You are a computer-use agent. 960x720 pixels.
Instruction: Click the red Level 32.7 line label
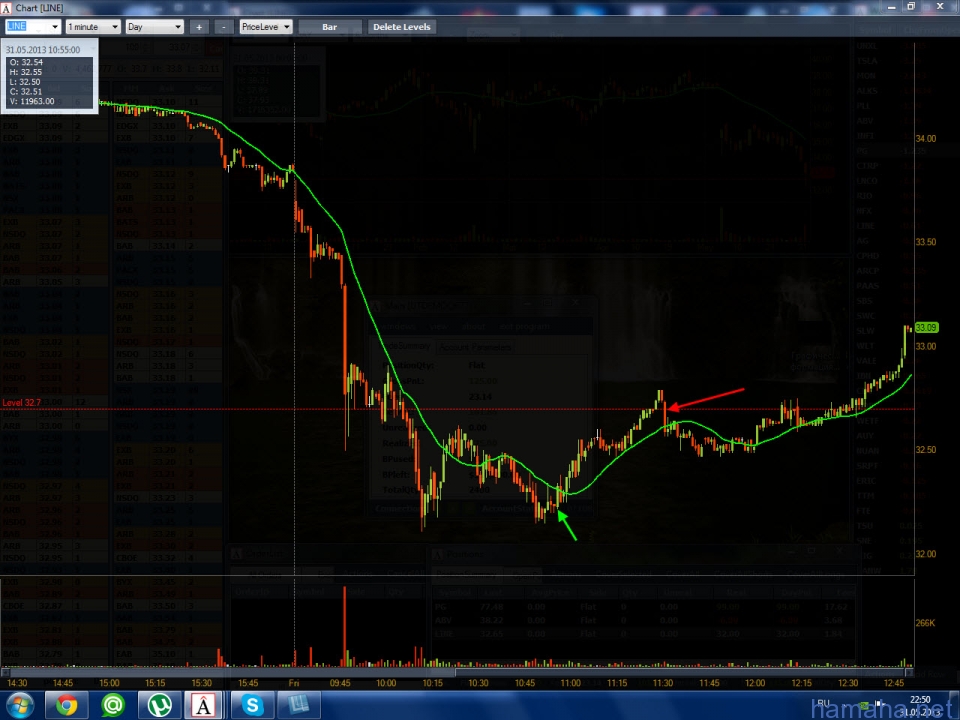(22, 403)
